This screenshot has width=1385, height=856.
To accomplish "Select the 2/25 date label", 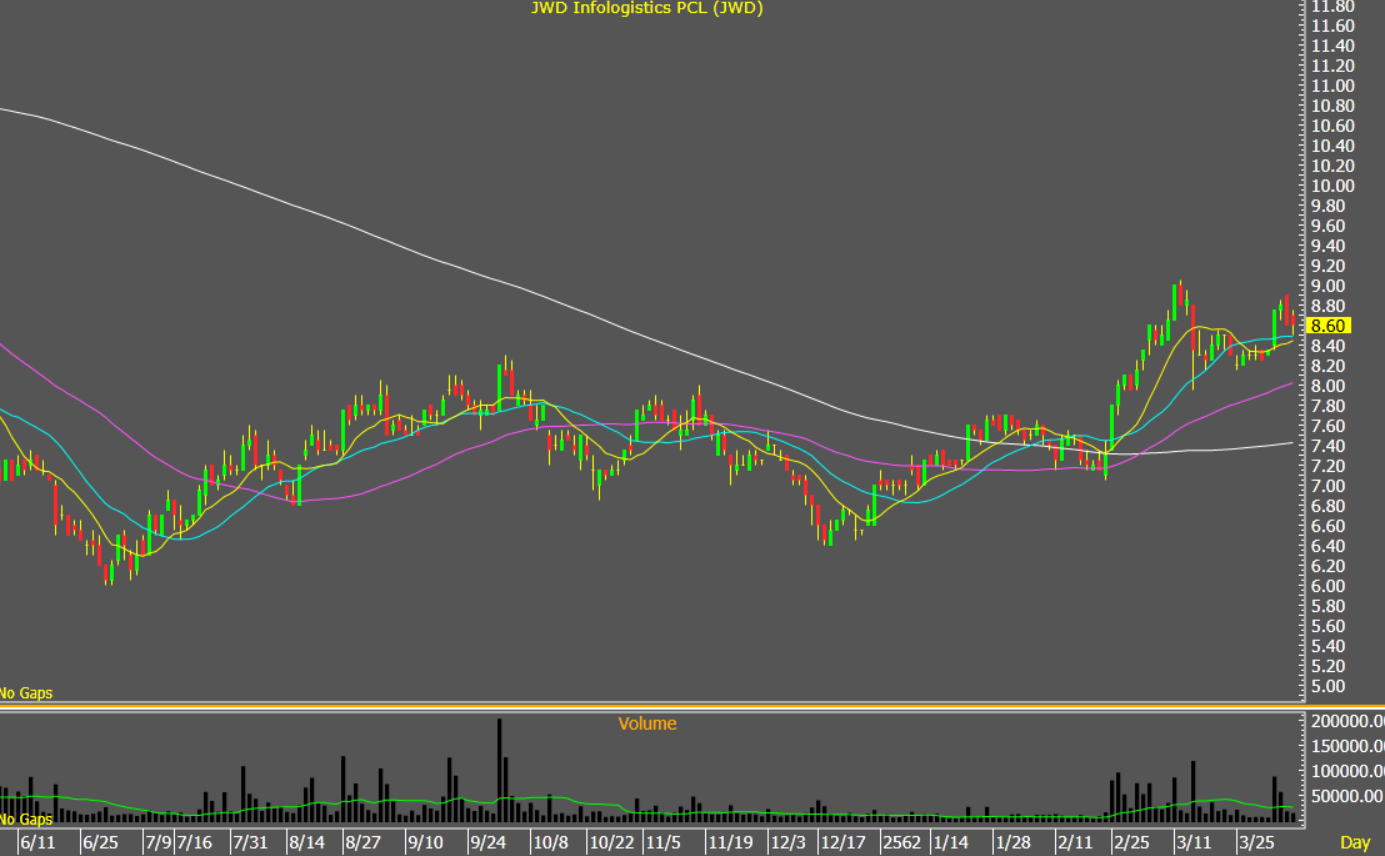I will (x=1131, y=842).
